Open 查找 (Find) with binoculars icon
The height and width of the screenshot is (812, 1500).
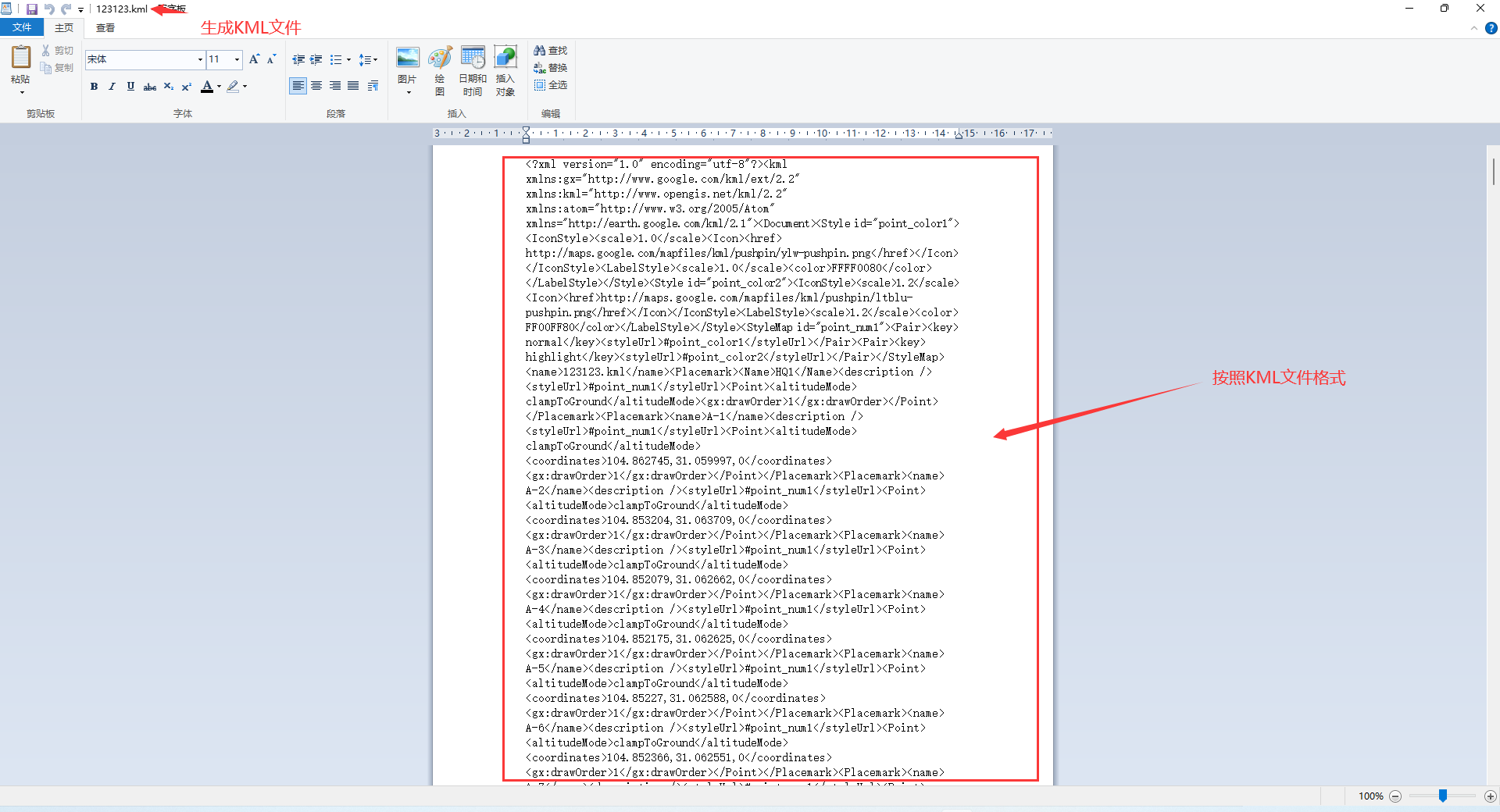point(551,50)
